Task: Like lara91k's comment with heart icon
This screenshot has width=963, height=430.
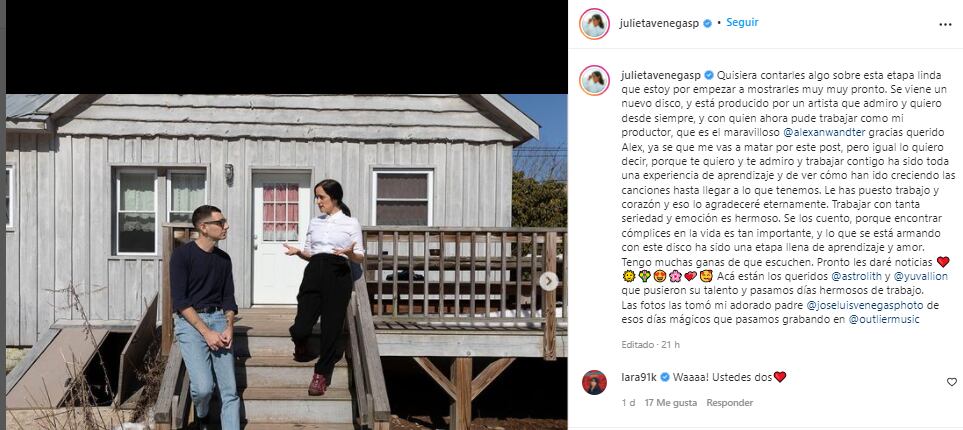Action: 951,382
